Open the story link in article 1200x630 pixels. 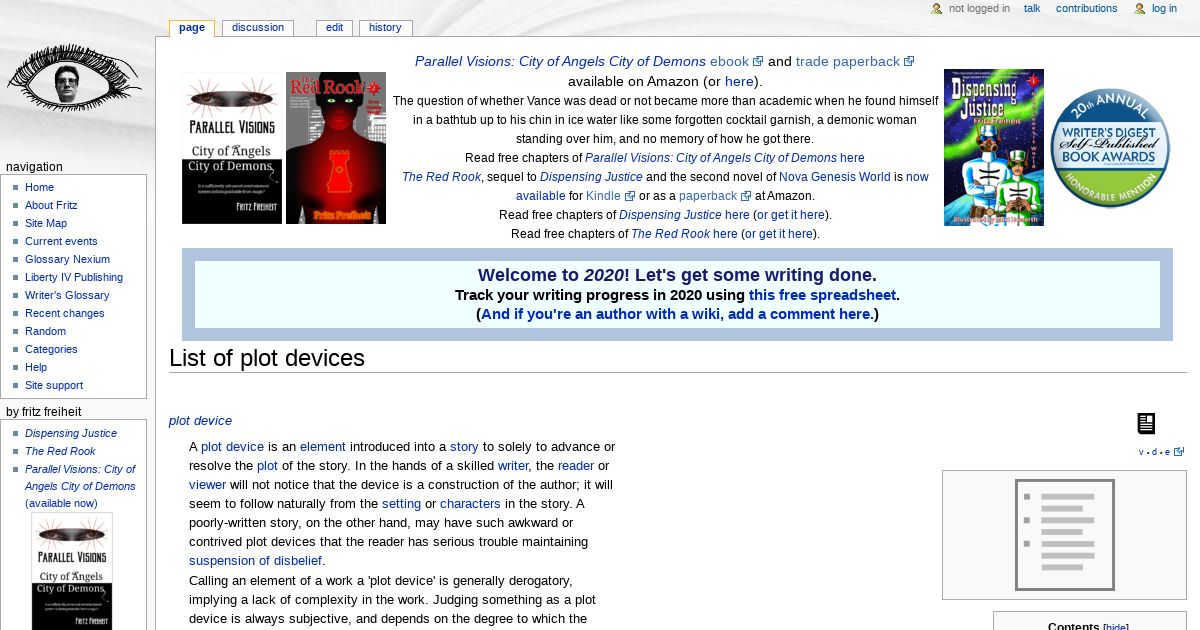[x=464, y=447]
